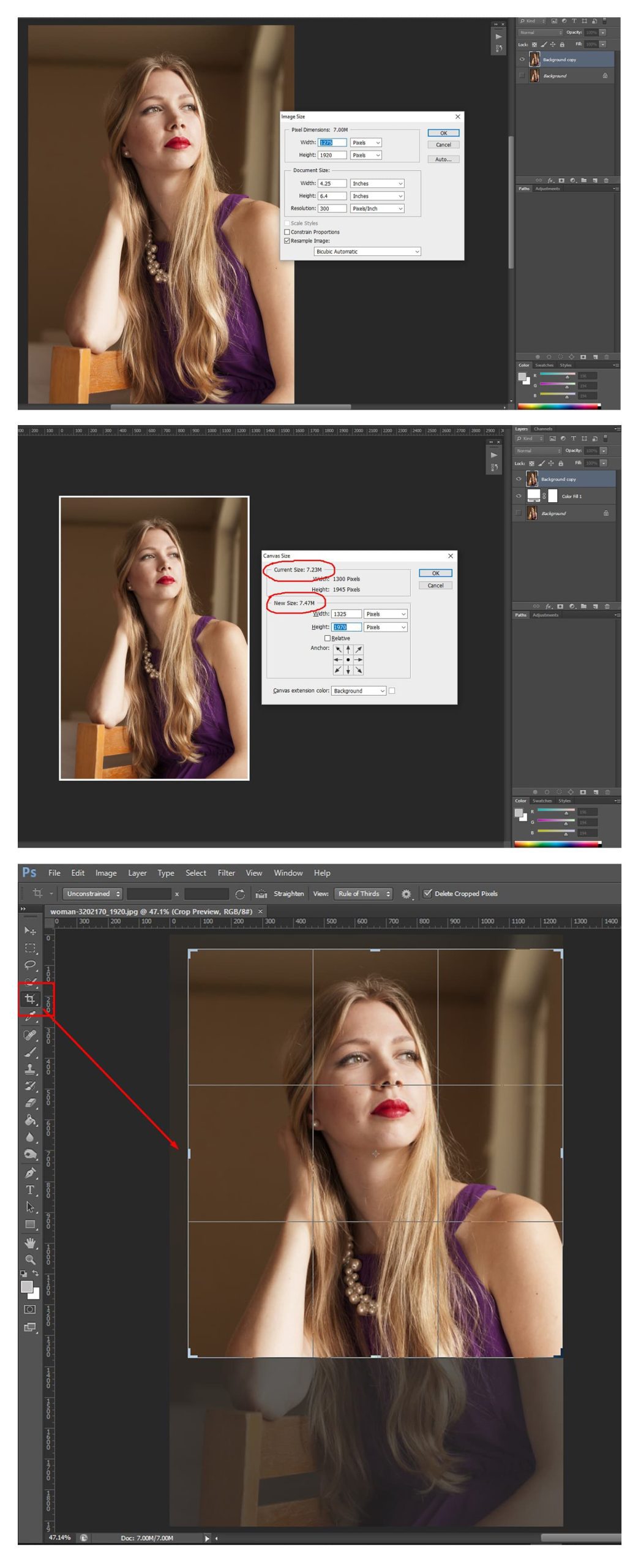Activate the Hand tool
641x1568 pixels.
point(29,1242)
